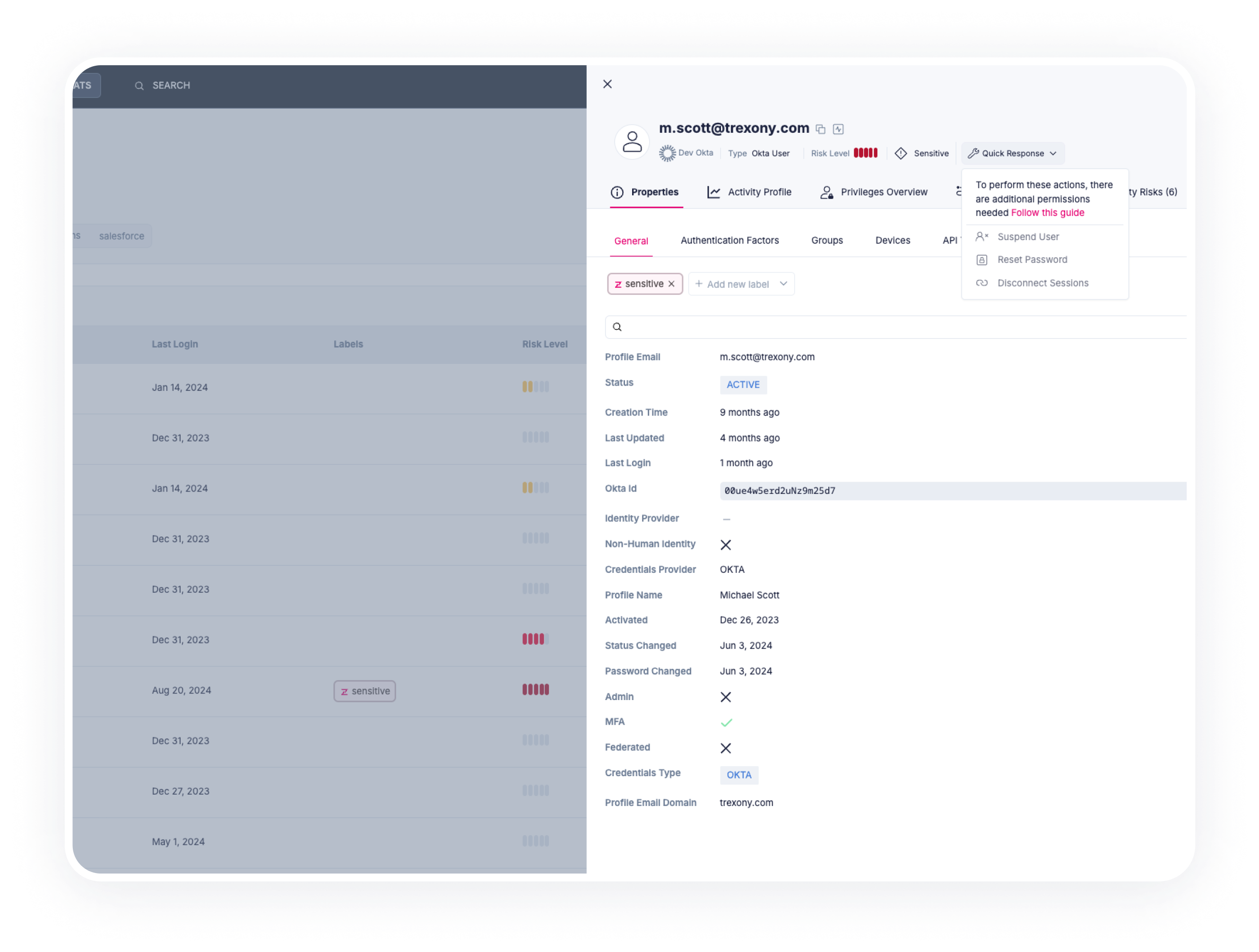The image size is (1259, 952).
Task: Click the Aug 20, 2024 last login cell
Action: point(181,691)
